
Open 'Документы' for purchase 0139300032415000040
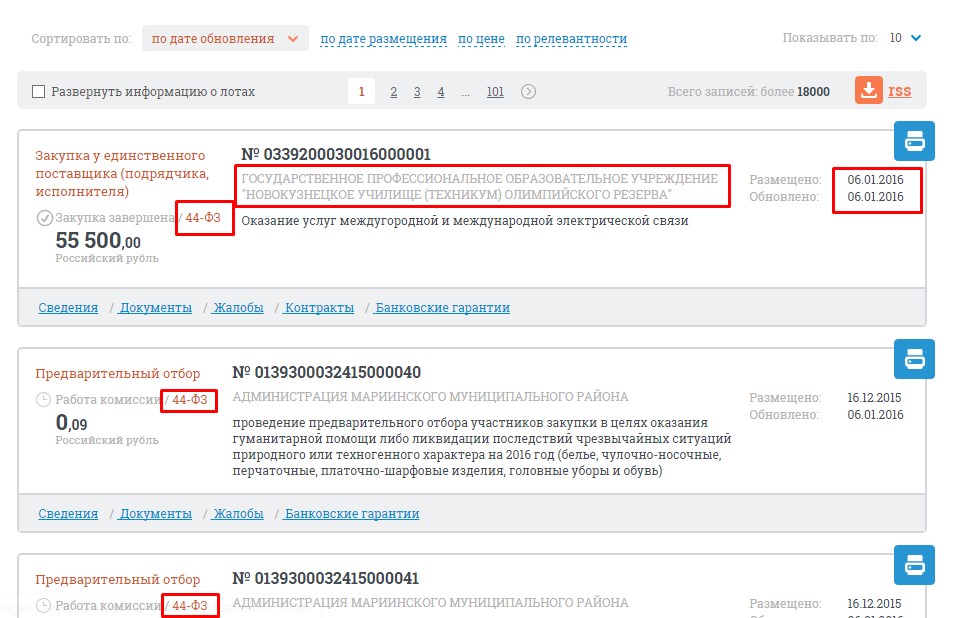tap(155, 514)
